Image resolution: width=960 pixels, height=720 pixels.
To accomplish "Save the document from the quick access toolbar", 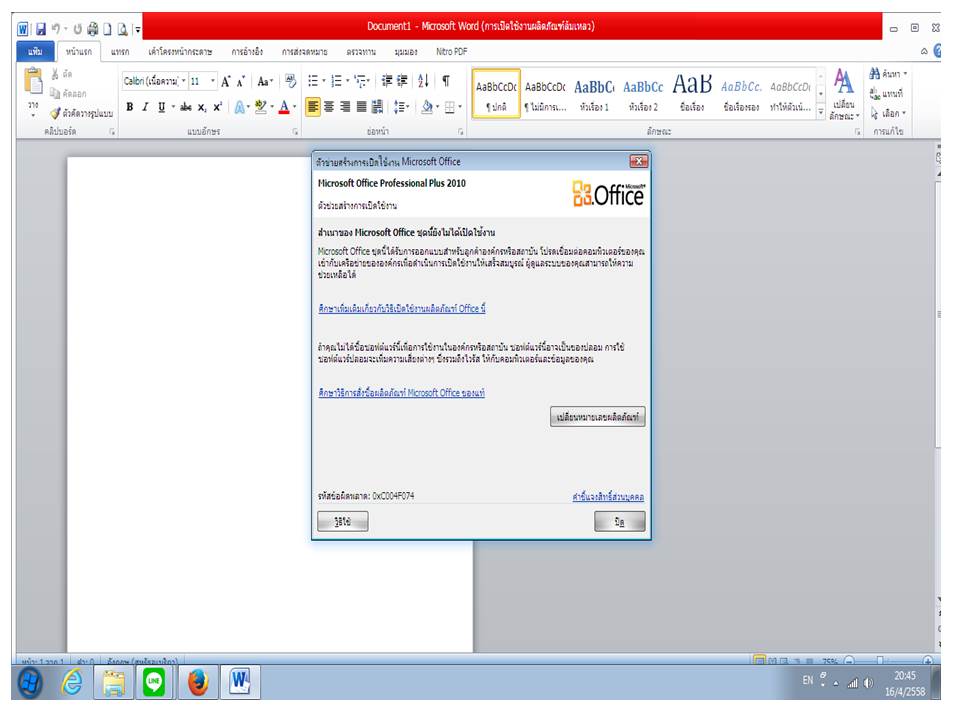I will (40, 29).
